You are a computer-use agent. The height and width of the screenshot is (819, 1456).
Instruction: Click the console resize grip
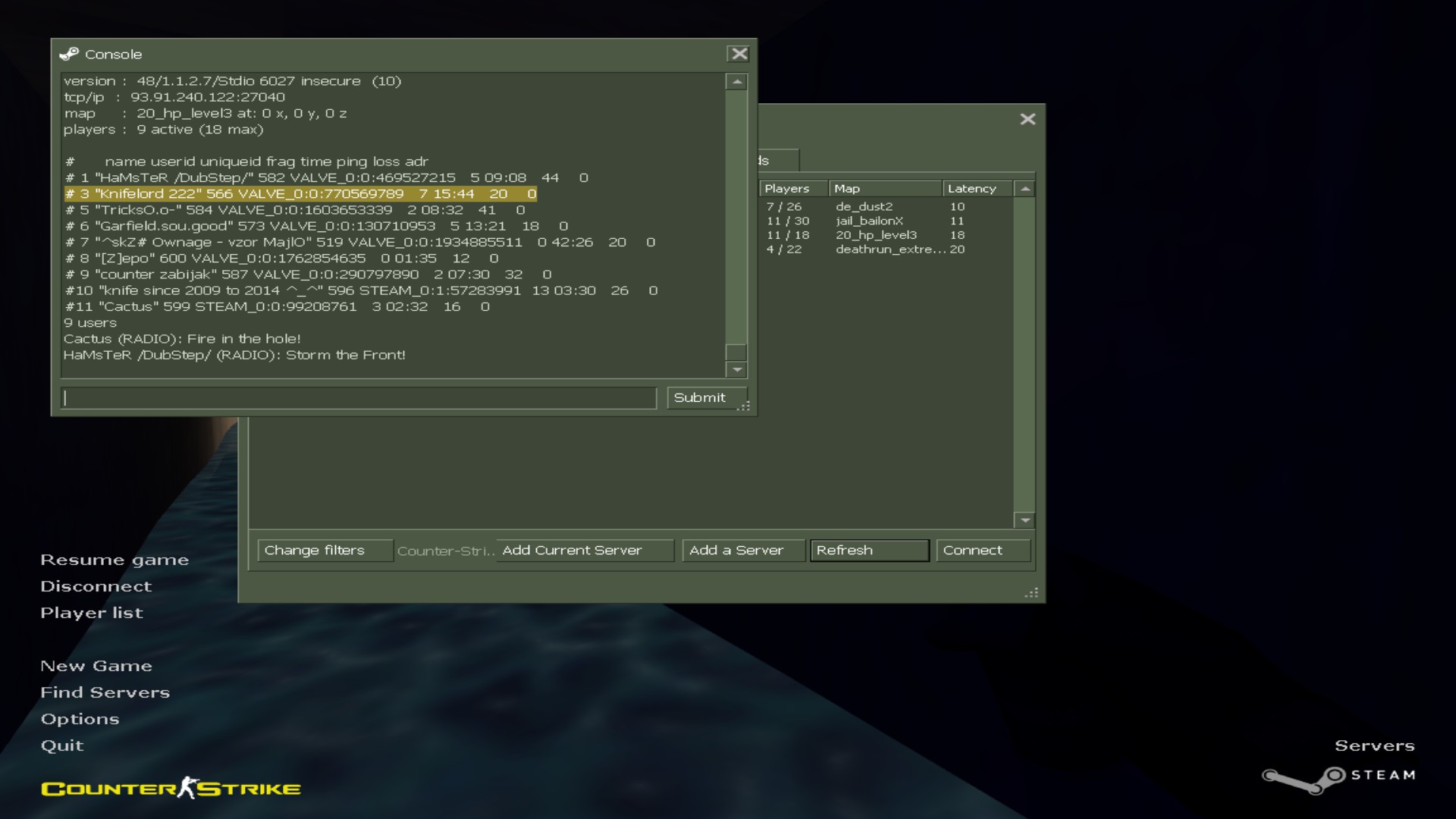744,406
